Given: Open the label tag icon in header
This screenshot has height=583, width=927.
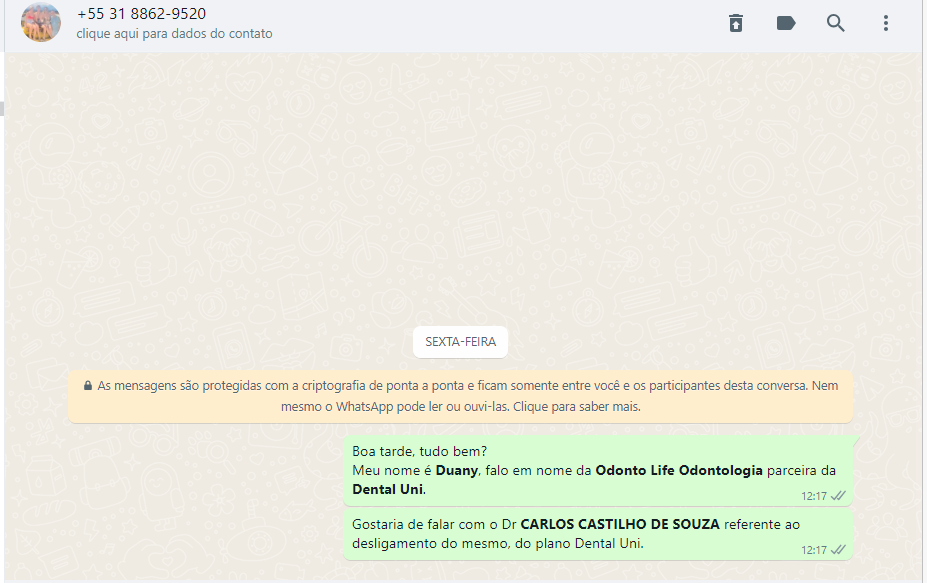Looking at the screenshot, I should pyautogui.click(x=786, y=23).
